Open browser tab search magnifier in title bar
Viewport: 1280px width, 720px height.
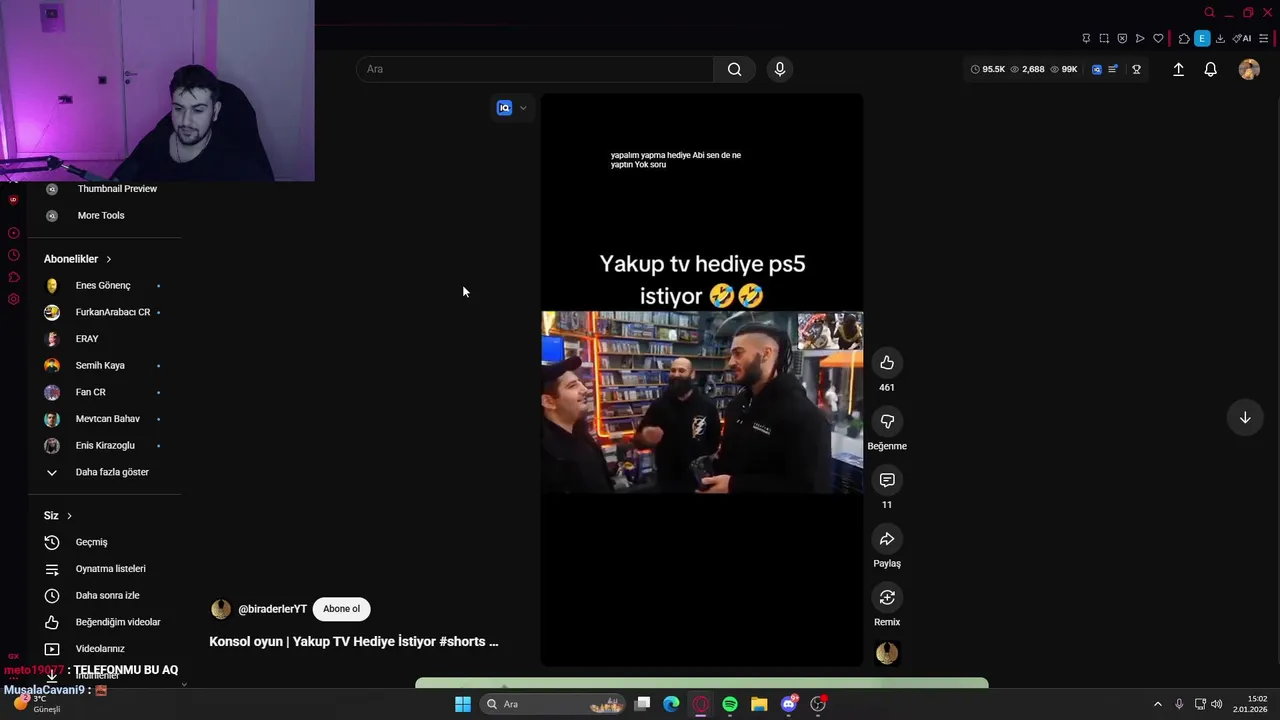point(1209,13)
